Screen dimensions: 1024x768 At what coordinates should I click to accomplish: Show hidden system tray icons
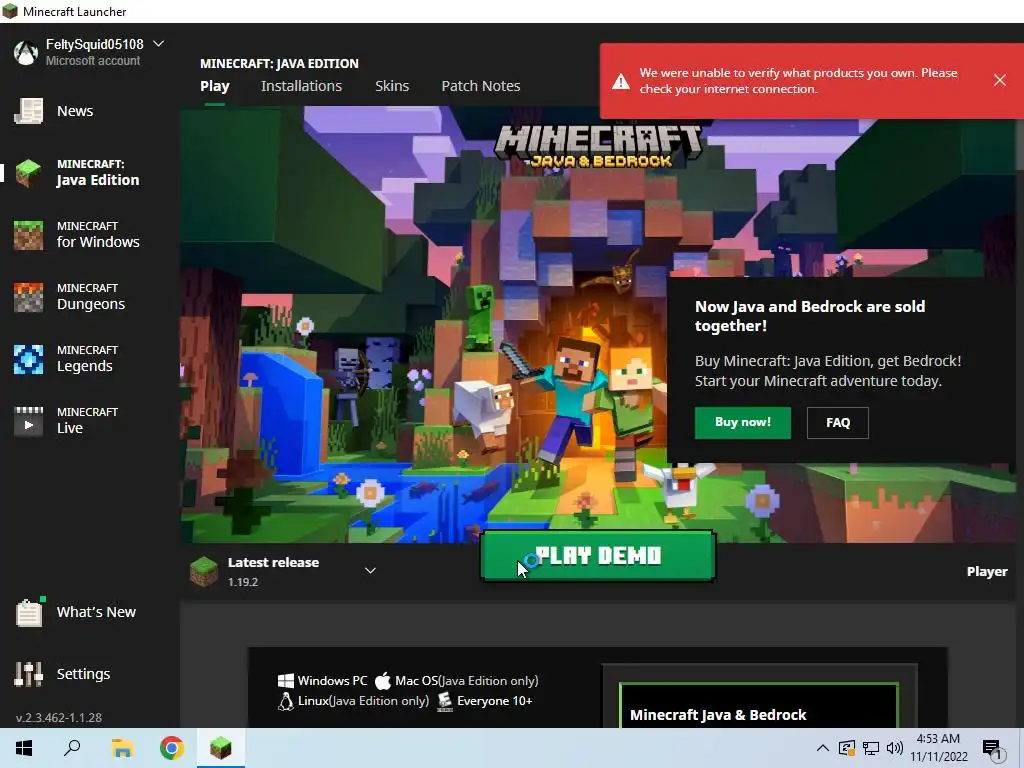point(823,748)
